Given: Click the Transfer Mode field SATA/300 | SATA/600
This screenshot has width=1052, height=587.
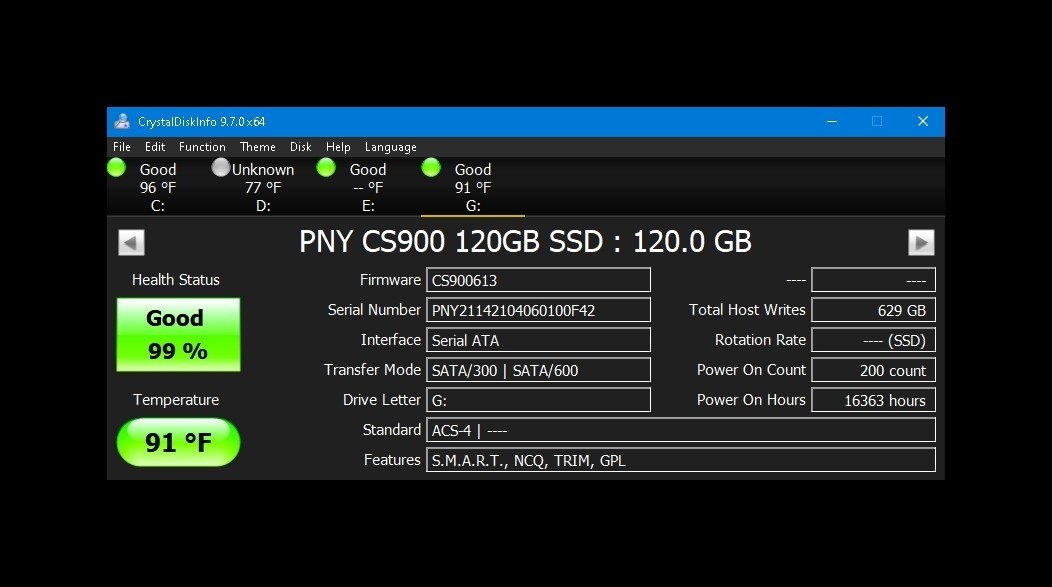Looking at the screenshot, I should coord(538,370).
